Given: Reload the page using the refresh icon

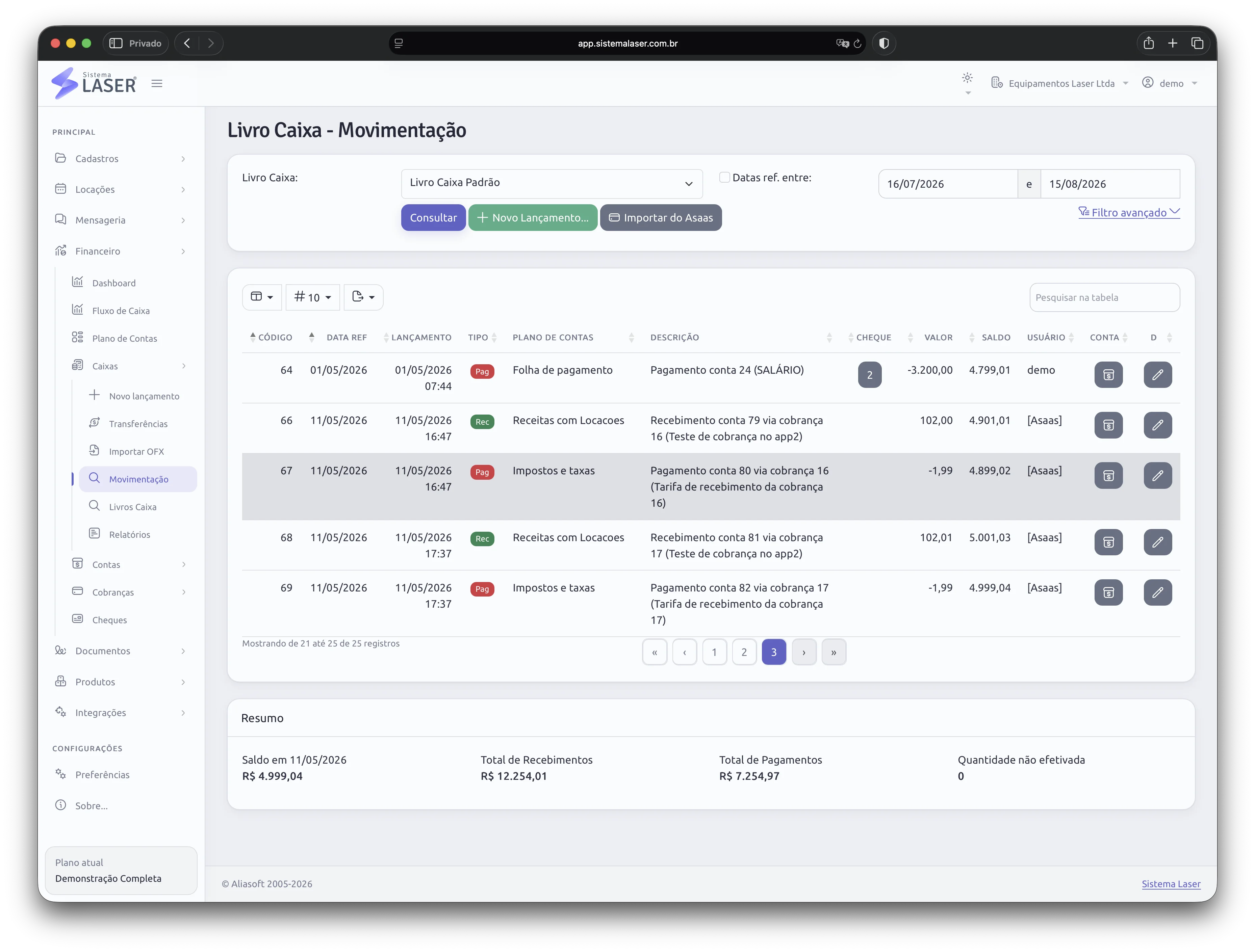Looking at the screenshot, I should (x=857, y=43).
